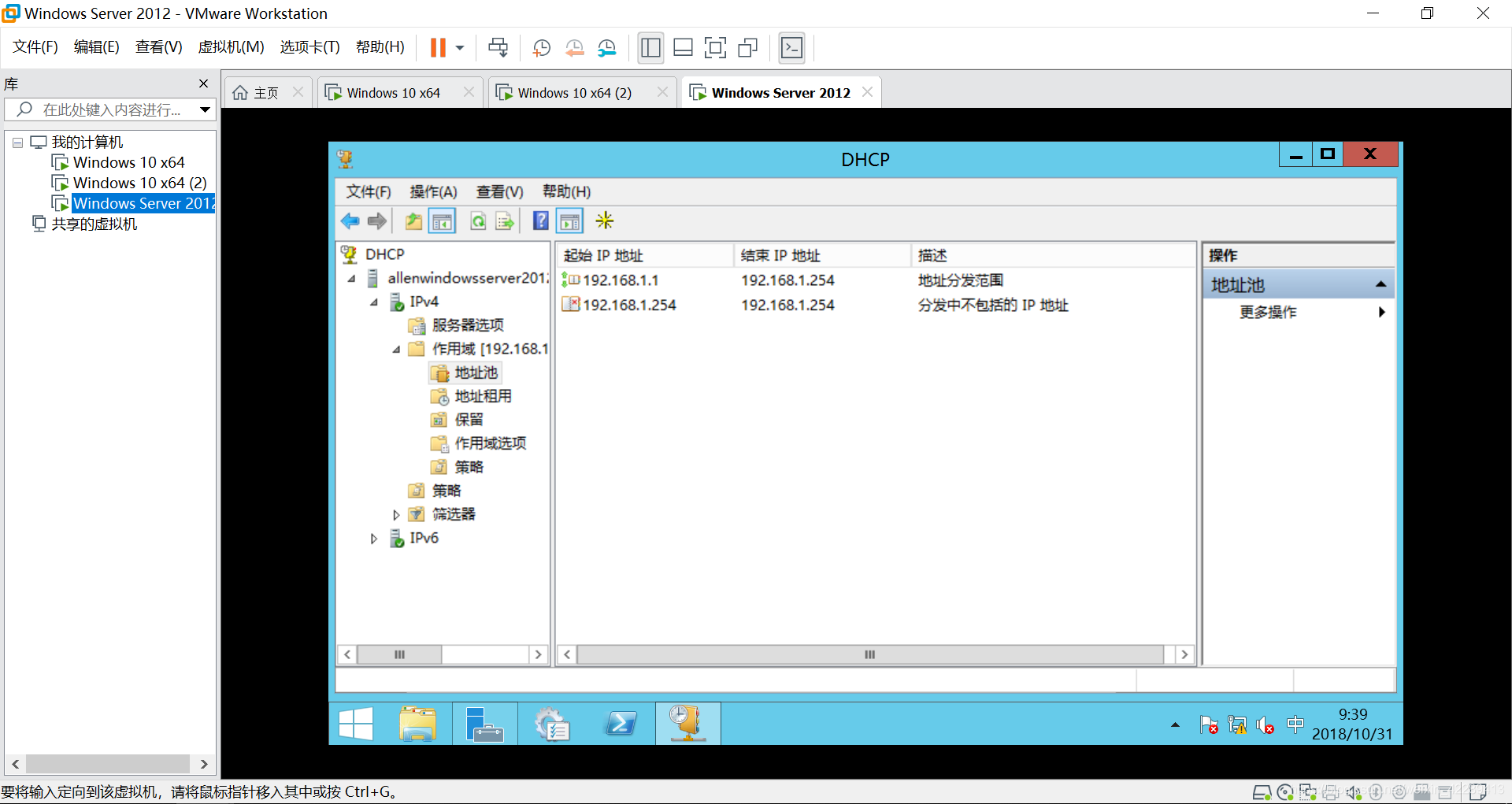
Task: Click the network warning tray icon
Action: point(1237,724)
